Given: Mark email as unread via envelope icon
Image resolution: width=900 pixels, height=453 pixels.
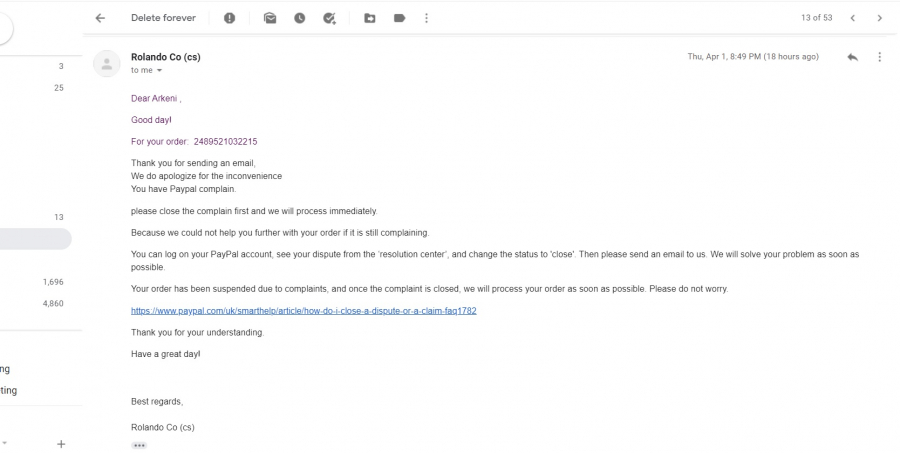Looking at the screenshot, I should pos(270,18).
